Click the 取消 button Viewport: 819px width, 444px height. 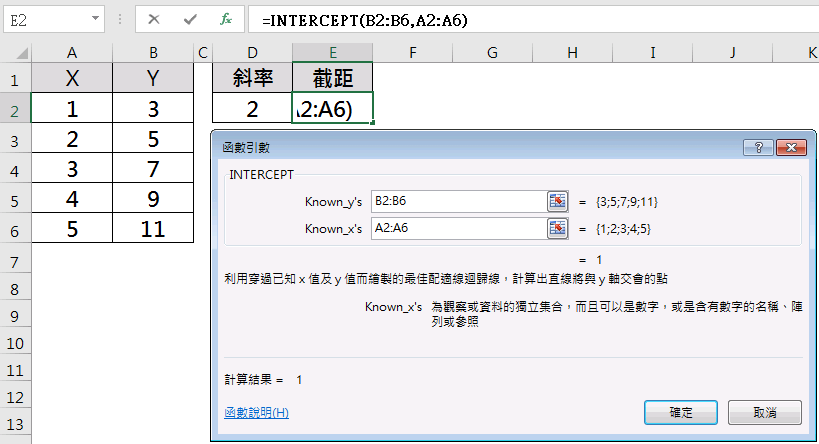click(765, 412)
